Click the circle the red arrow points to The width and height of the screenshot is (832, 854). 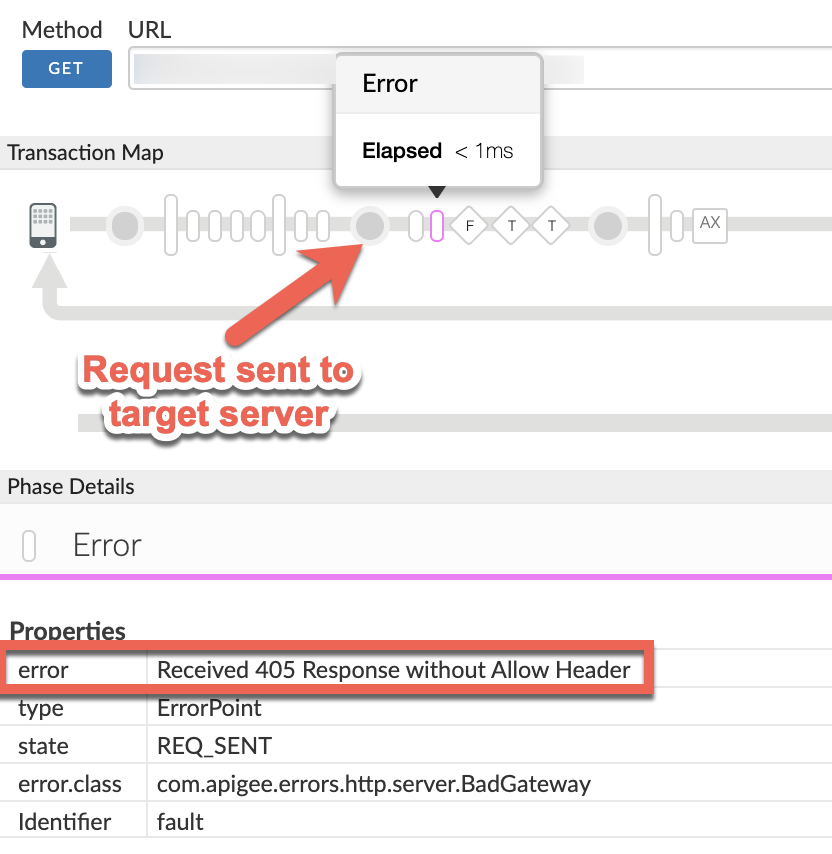[371, 226]
